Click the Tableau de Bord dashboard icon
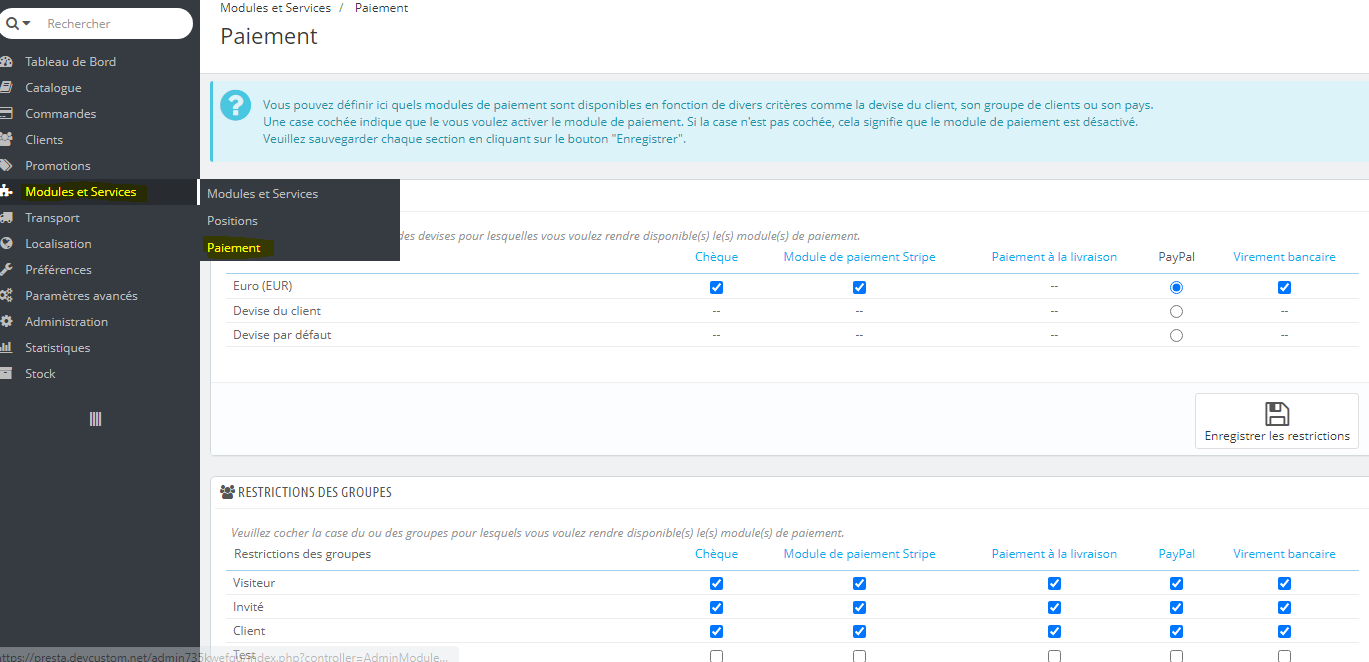1369x662 pixels. (6, 61)
